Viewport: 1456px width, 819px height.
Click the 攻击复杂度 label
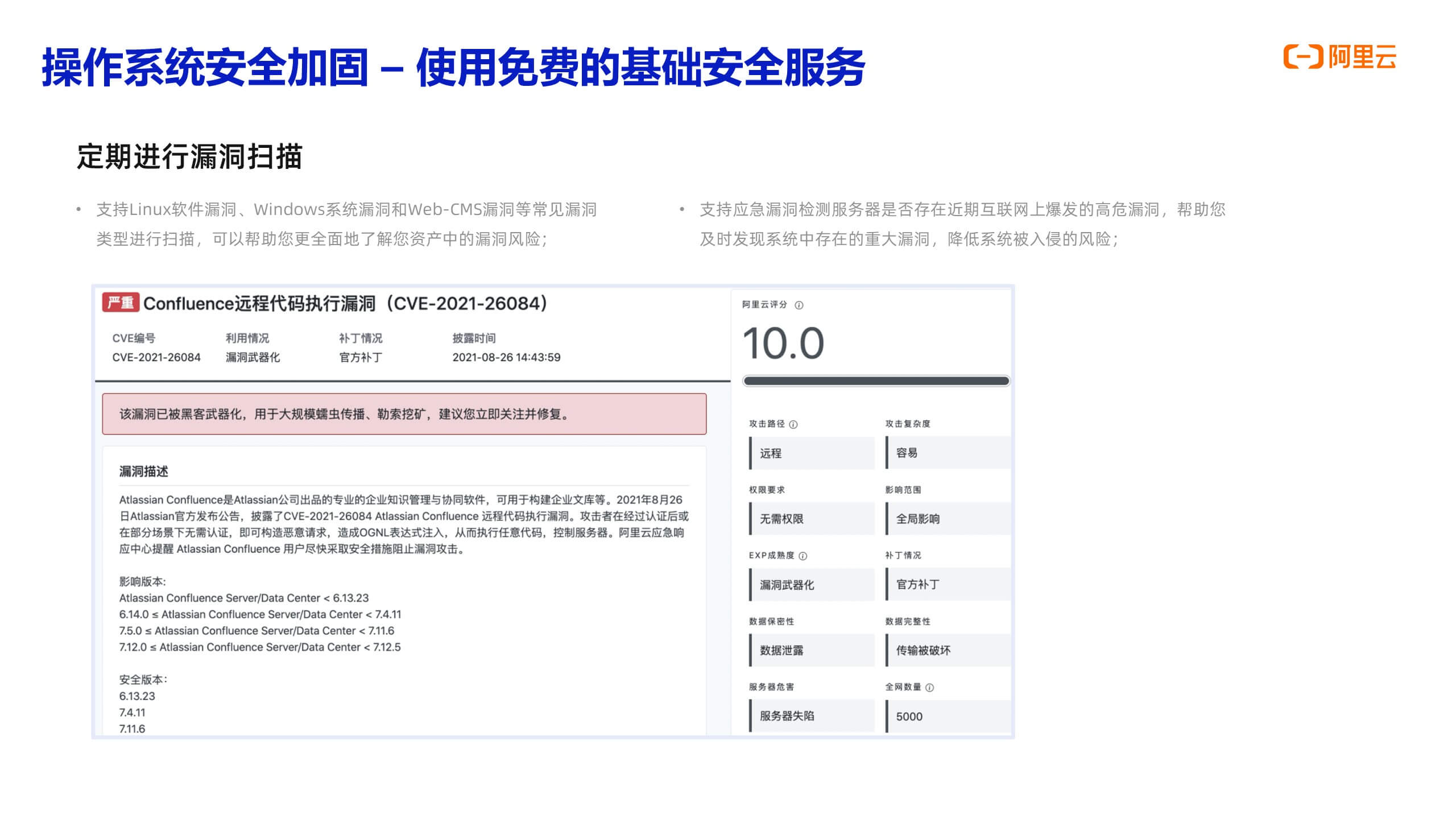(908, 424)
